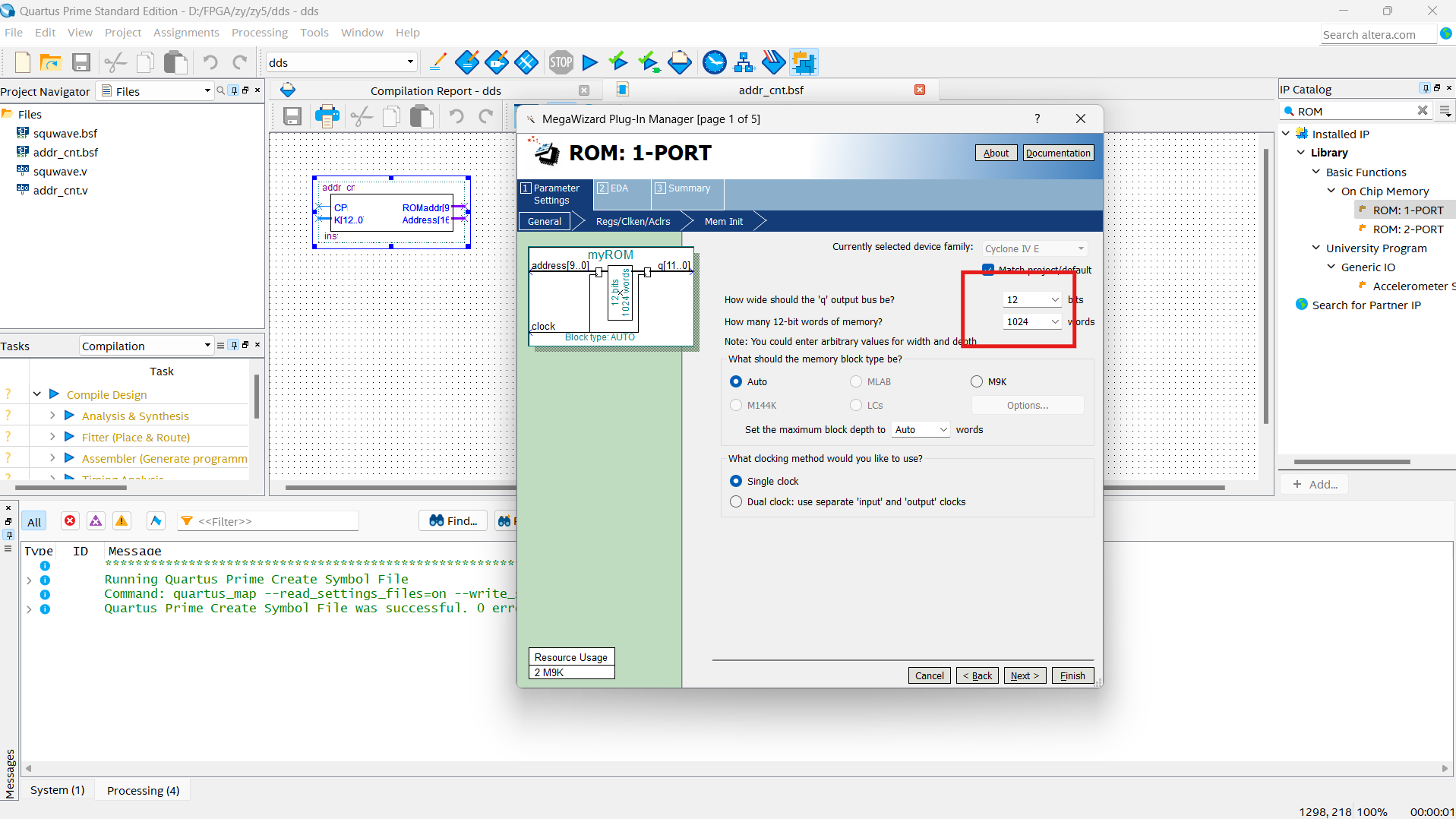The image size is (1456, 819).
Task: Filter messages by critical warning icon
Action: 96,520
